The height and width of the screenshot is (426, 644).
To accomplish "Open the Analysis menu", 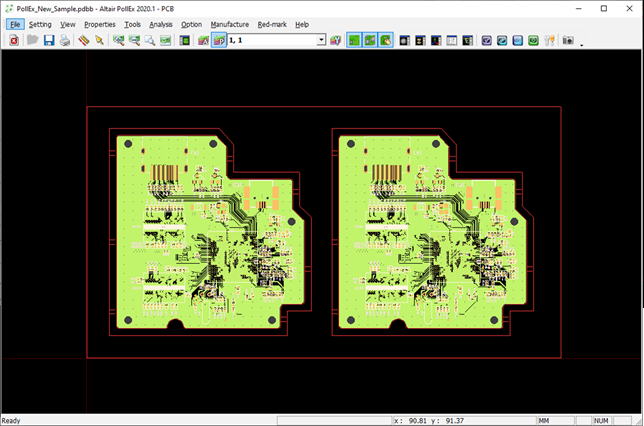I will [x=160, y=24].
